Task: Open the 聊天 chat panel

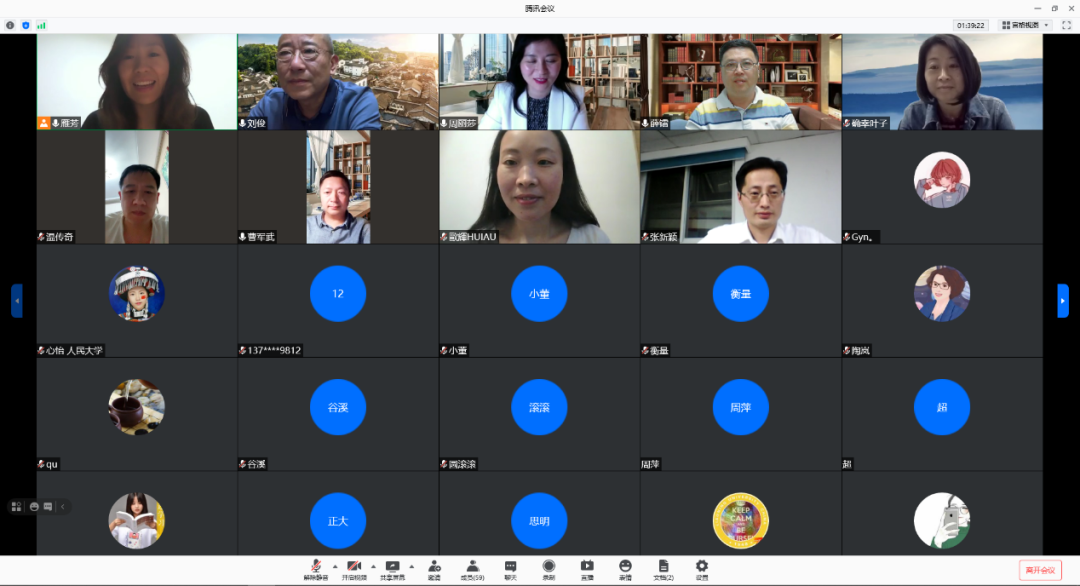Action: [510, 570]
